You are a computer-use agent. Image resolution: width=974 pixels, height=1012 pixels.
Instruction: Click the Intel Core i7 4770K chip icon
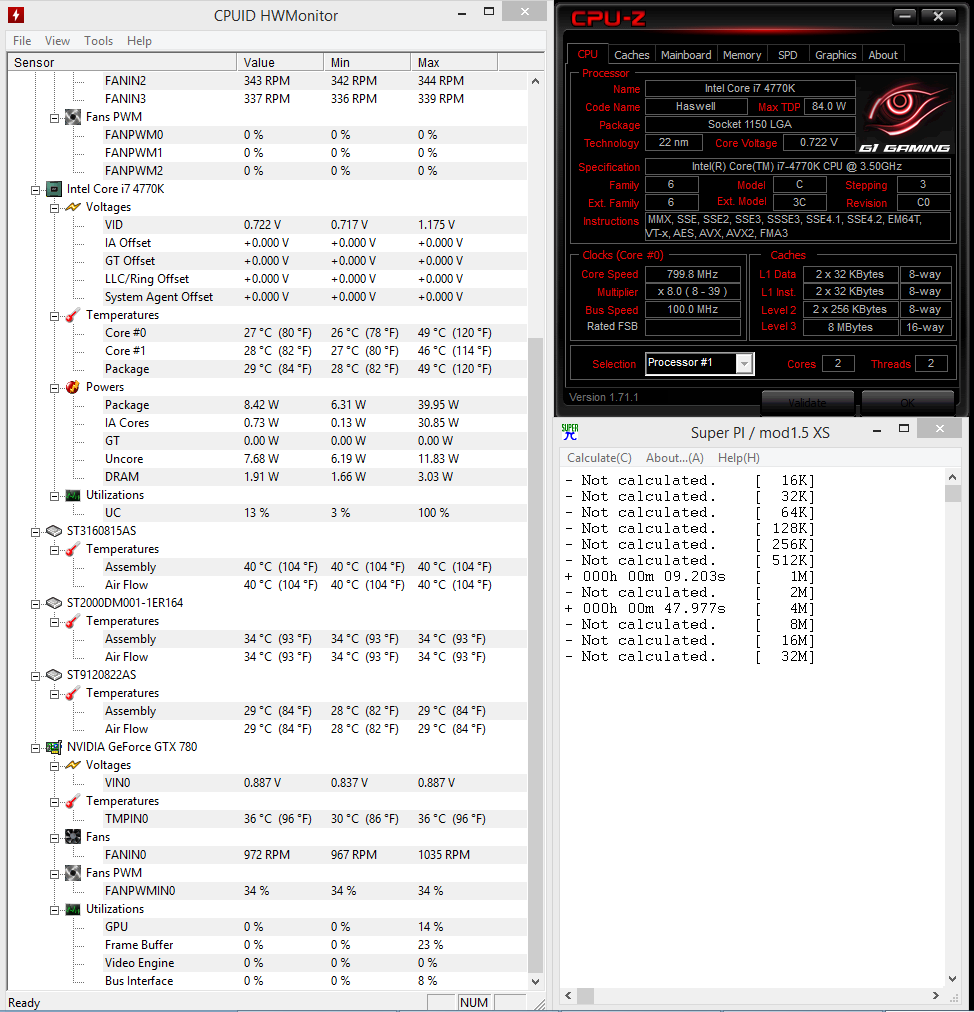(54, 189)
